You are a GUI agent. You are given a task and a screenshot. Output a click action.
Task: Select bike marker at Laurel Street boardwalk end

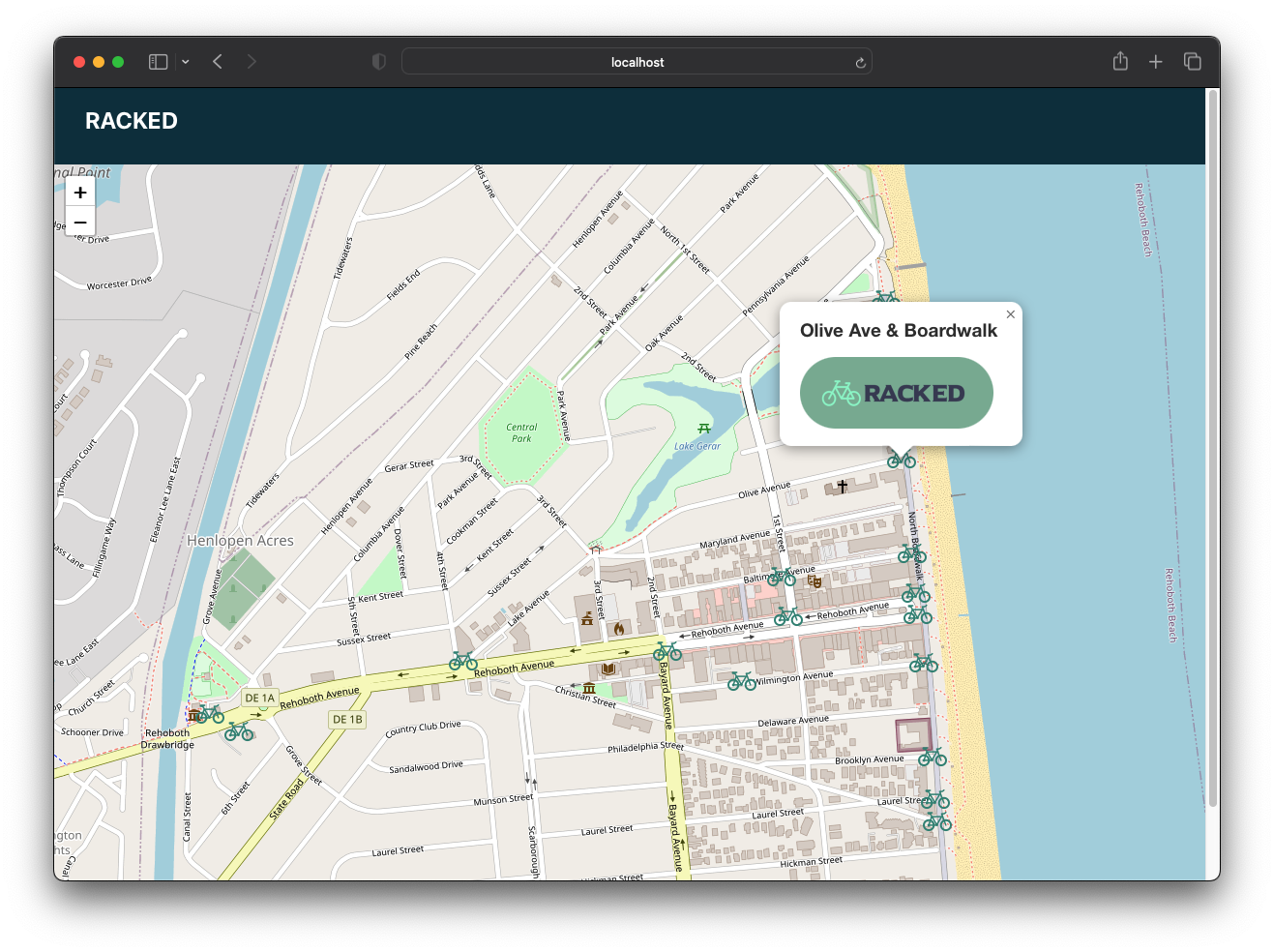pos(935,799)
